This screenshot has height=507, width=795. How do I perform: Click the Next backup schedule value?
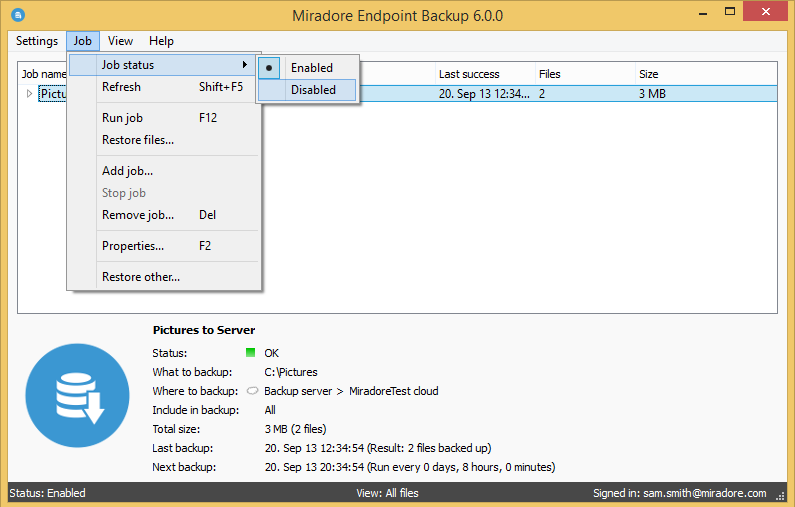pos(410,467)
